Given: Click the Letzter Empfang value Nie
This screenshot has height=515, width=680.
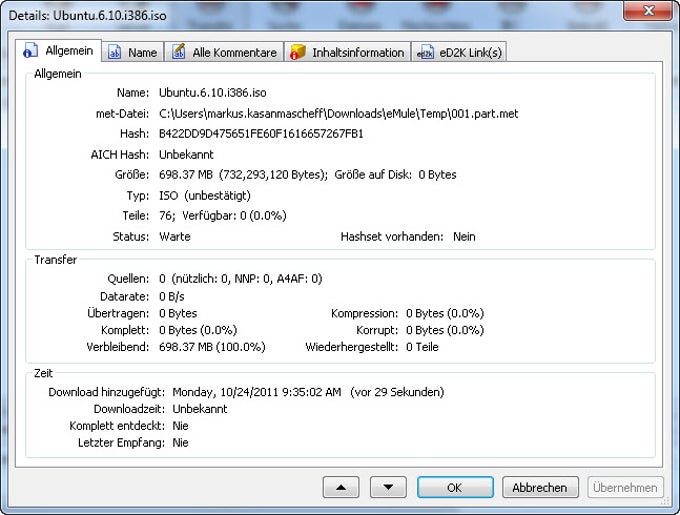Looking at the screenshot, I should coord(180,443).
